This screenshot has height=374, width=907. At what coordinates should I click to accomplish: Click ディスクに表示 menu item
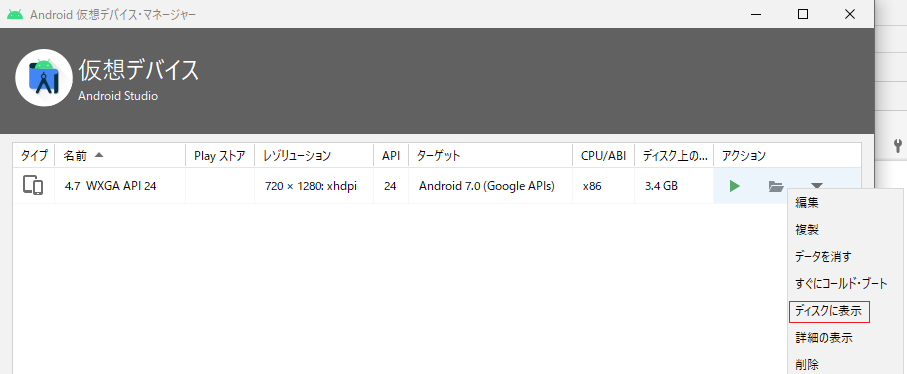pyautogui.click(x=829, y=312)
